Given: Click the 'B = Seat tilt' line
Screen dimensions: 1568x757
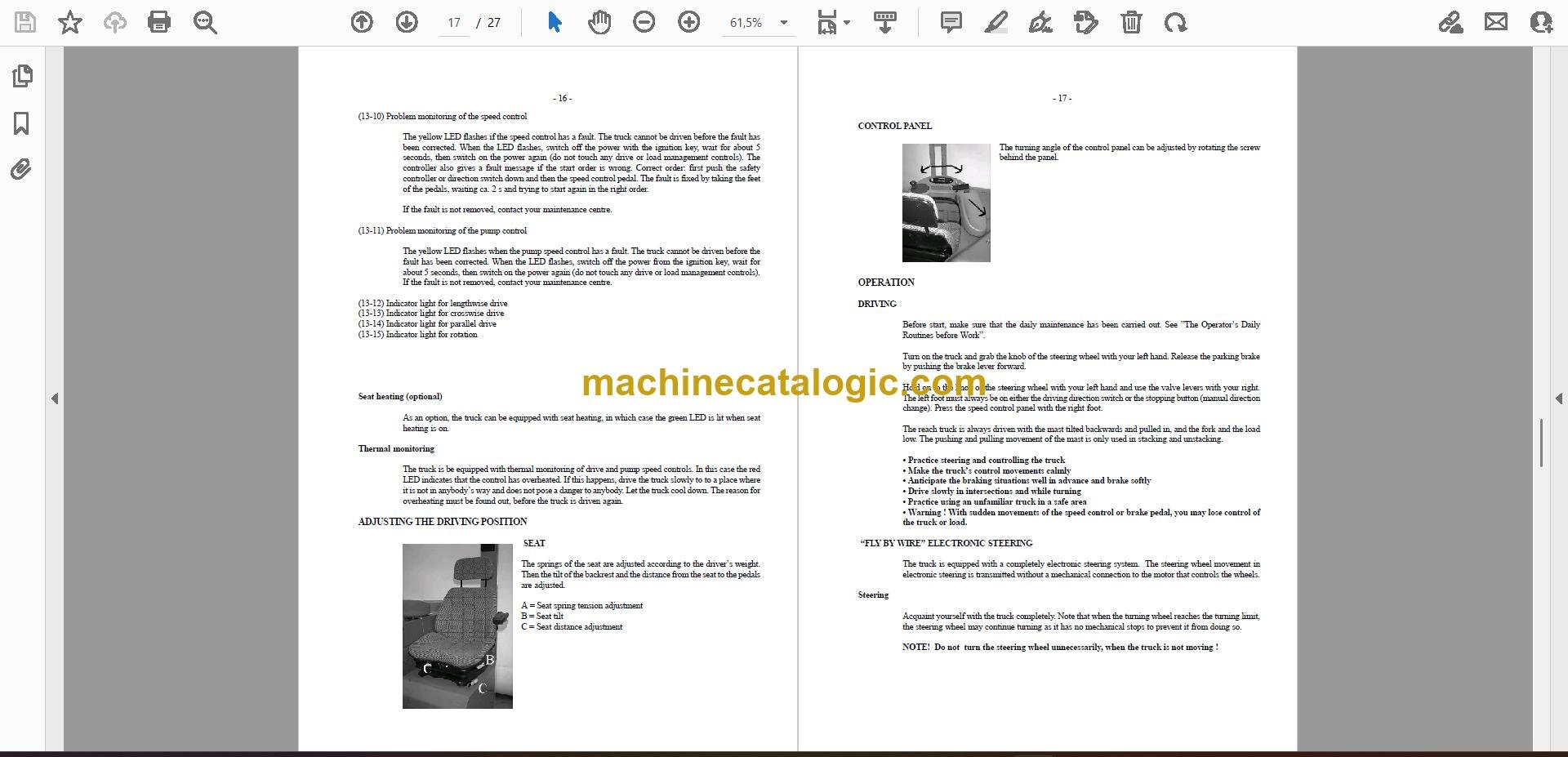Looking at the screenshot, I should (542, 617).
